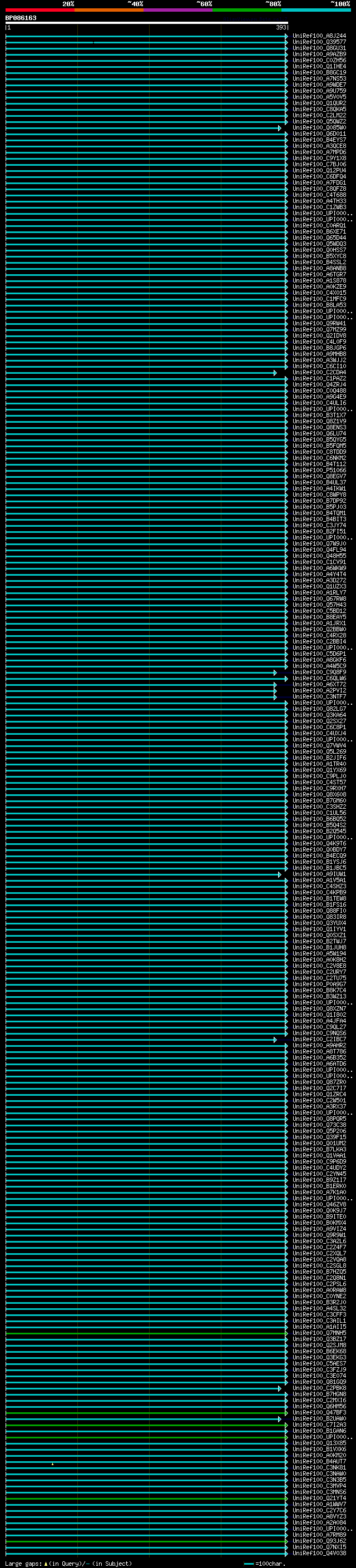Open hit UniRef100_Q1QUR2
Viewport: 356px width, 1568px height.
pyautogui.click(x=319, y=103)
